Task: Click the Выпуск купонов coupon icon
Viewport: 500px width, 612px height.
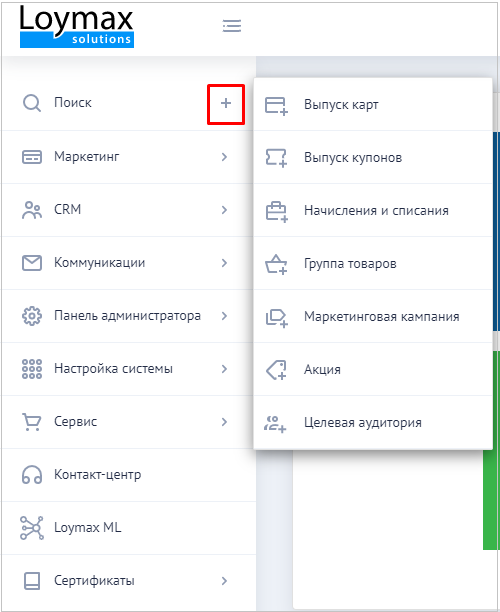Action: tap(276, 158)
